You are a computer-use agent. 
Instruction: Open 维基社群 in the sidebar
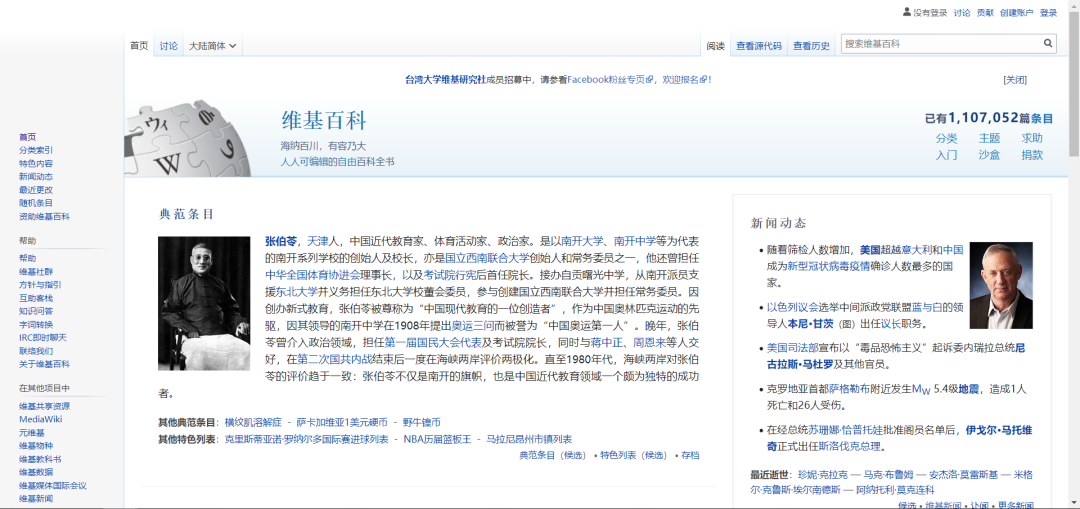(36, 271)
